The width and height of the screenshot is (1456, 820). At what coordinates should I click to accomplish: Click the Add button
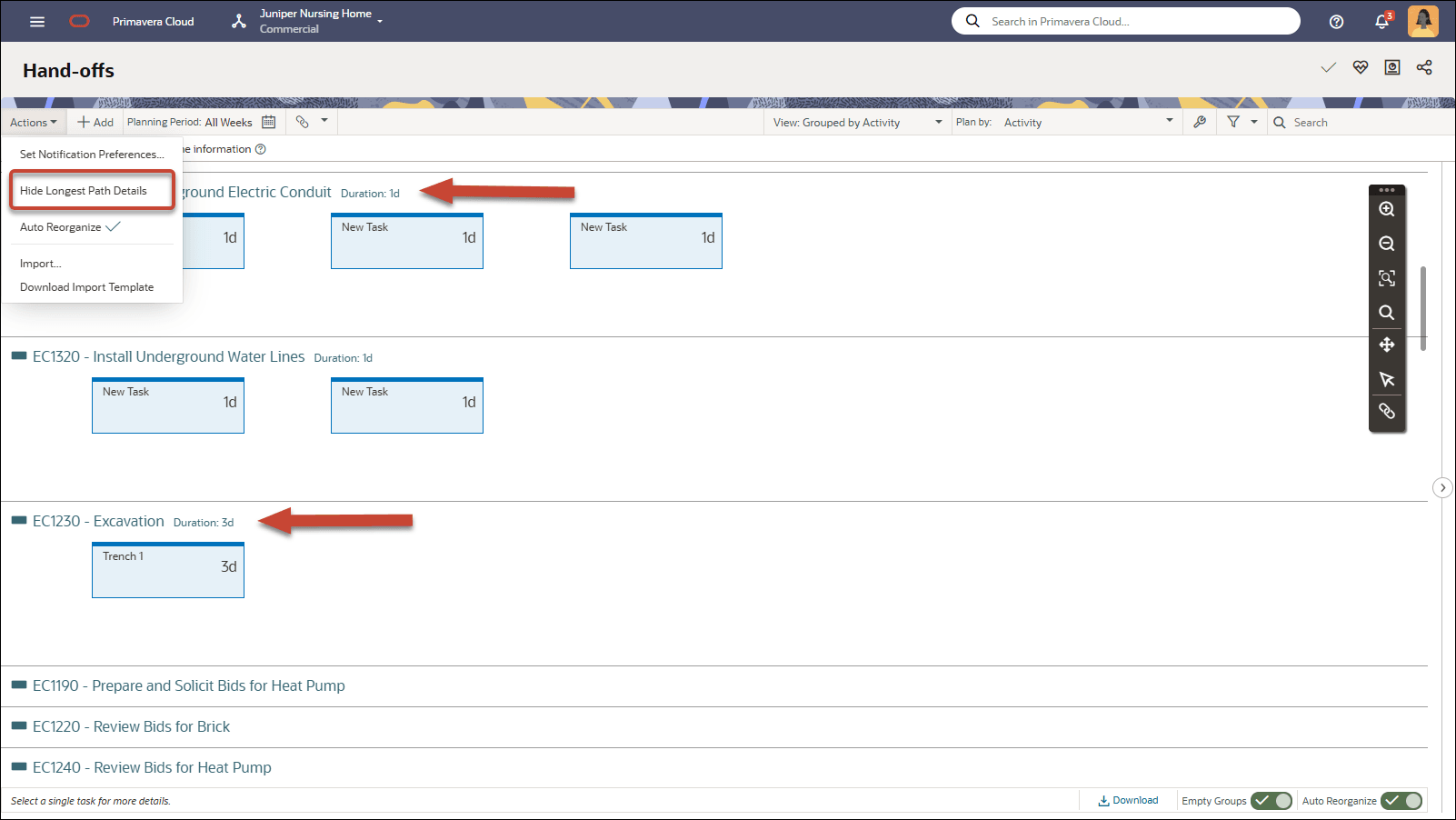click(x=95, y=123)
